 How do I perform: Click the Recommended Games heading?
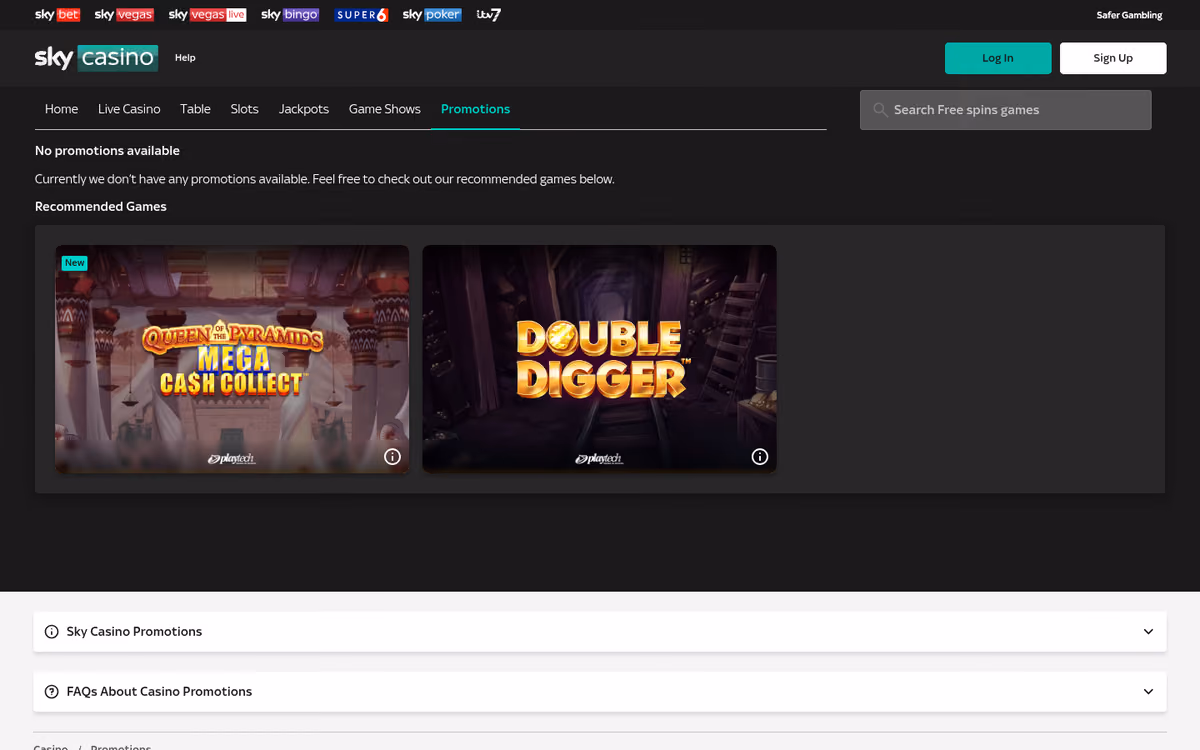101,207
